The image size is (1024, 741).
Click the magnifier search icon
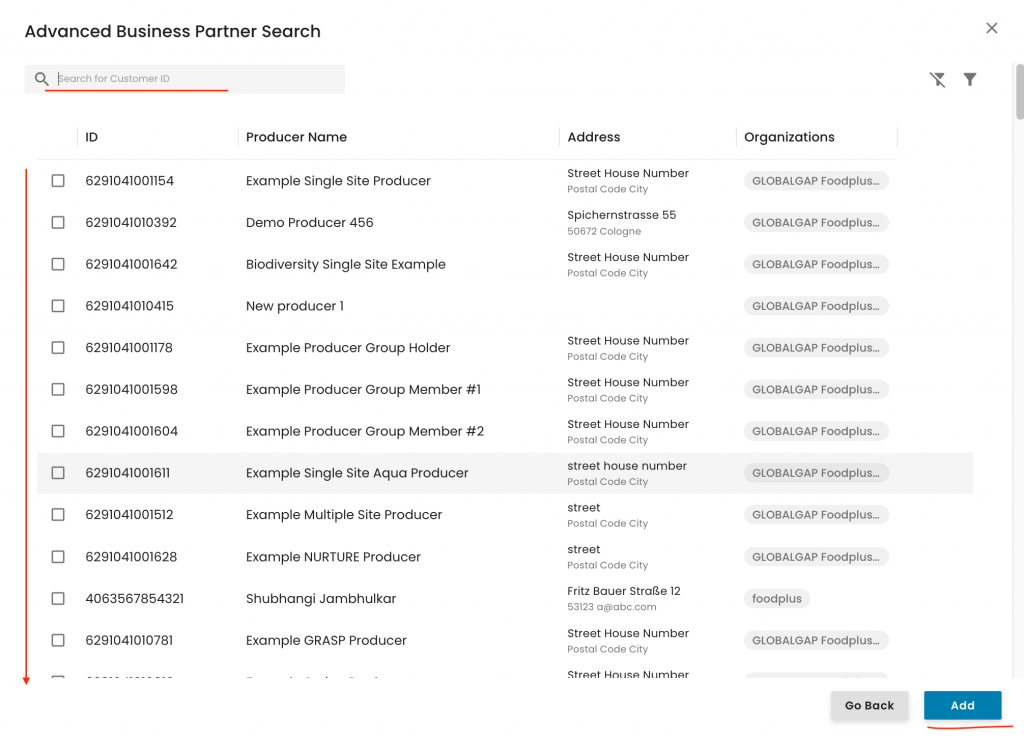click(41, 79)
